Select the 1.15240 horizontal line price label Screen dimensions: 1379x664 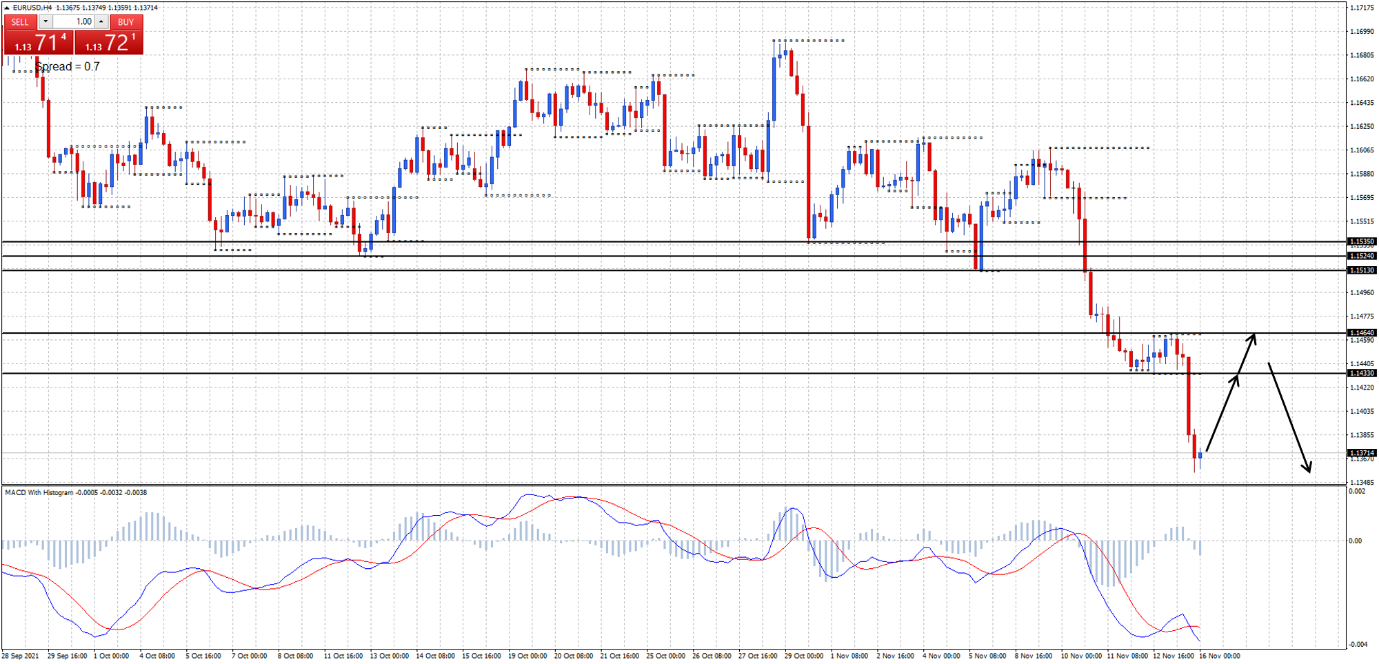pyautogui.click(x=1361, y=256)
